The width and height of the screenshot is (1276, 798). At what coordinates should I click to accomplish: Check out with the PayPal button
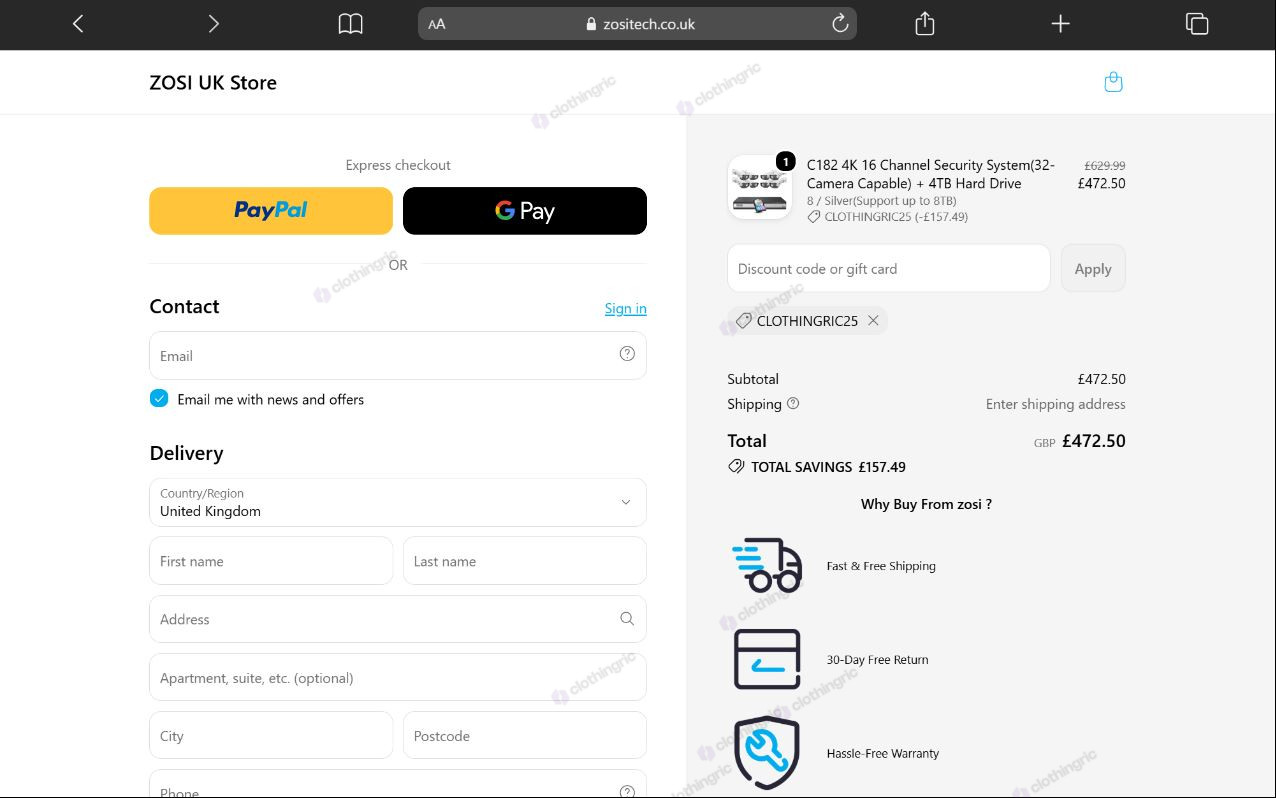(271, 211)
